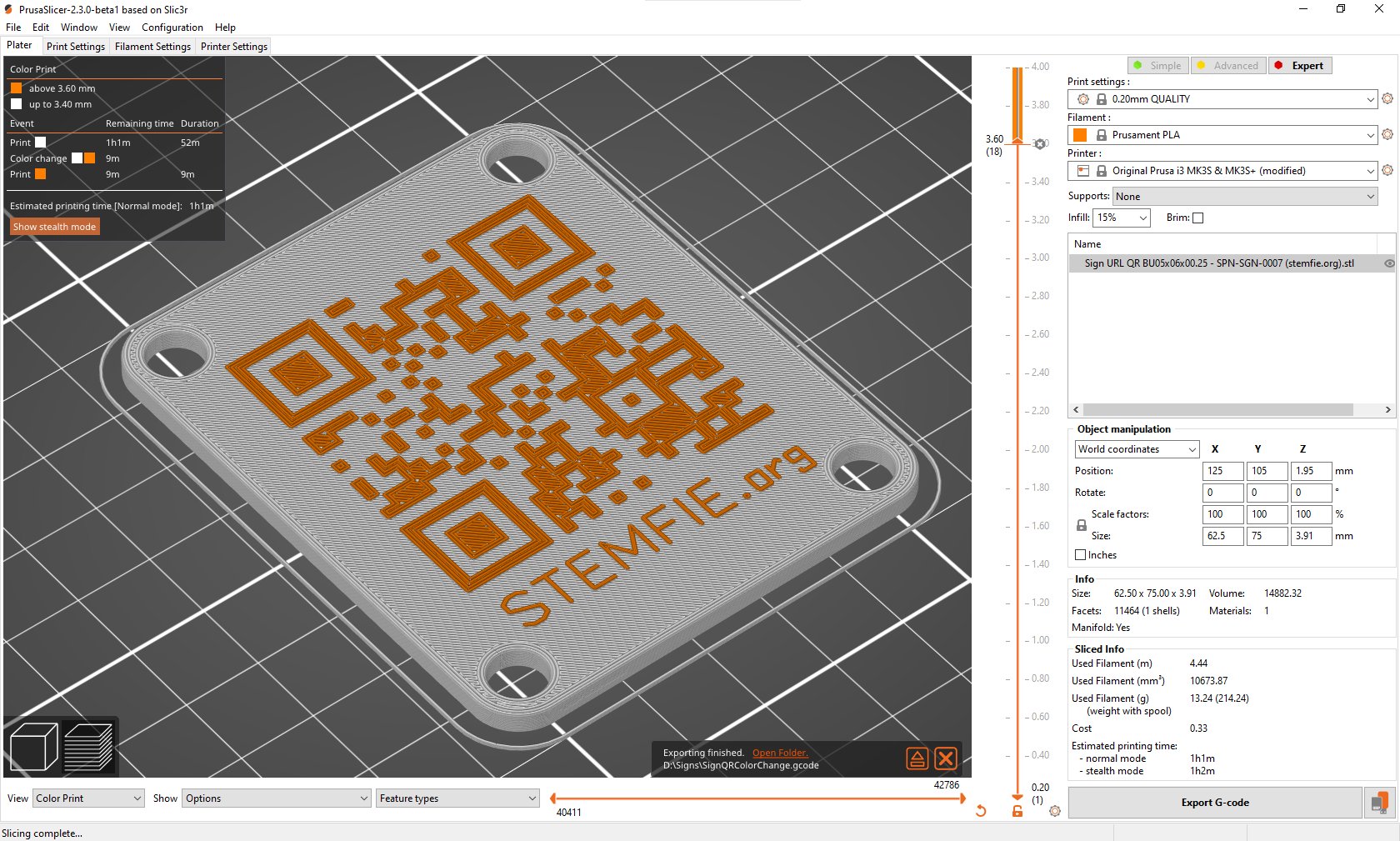Click Show stealth mode button
1400x841 pixels.
(x=55, y=227)
